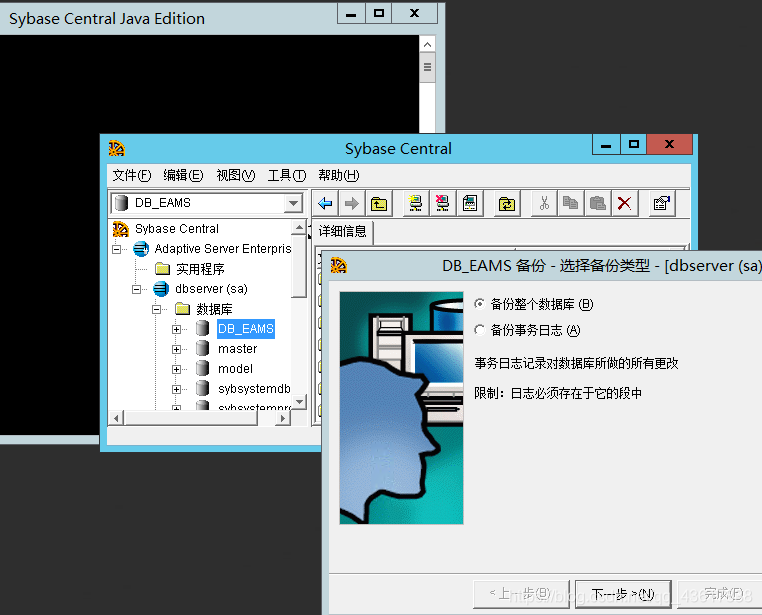Maximize the Sybase Central Java Edition window
This screenshot has height=615, width=762.
click(x=379, y=13)
